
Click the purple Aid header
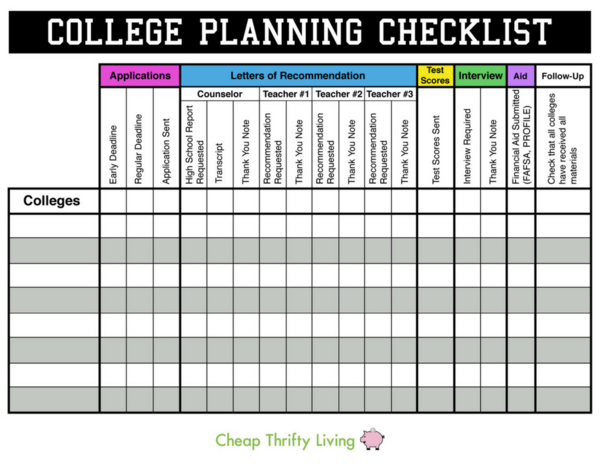pyautogui.click(x=520, y=76)
